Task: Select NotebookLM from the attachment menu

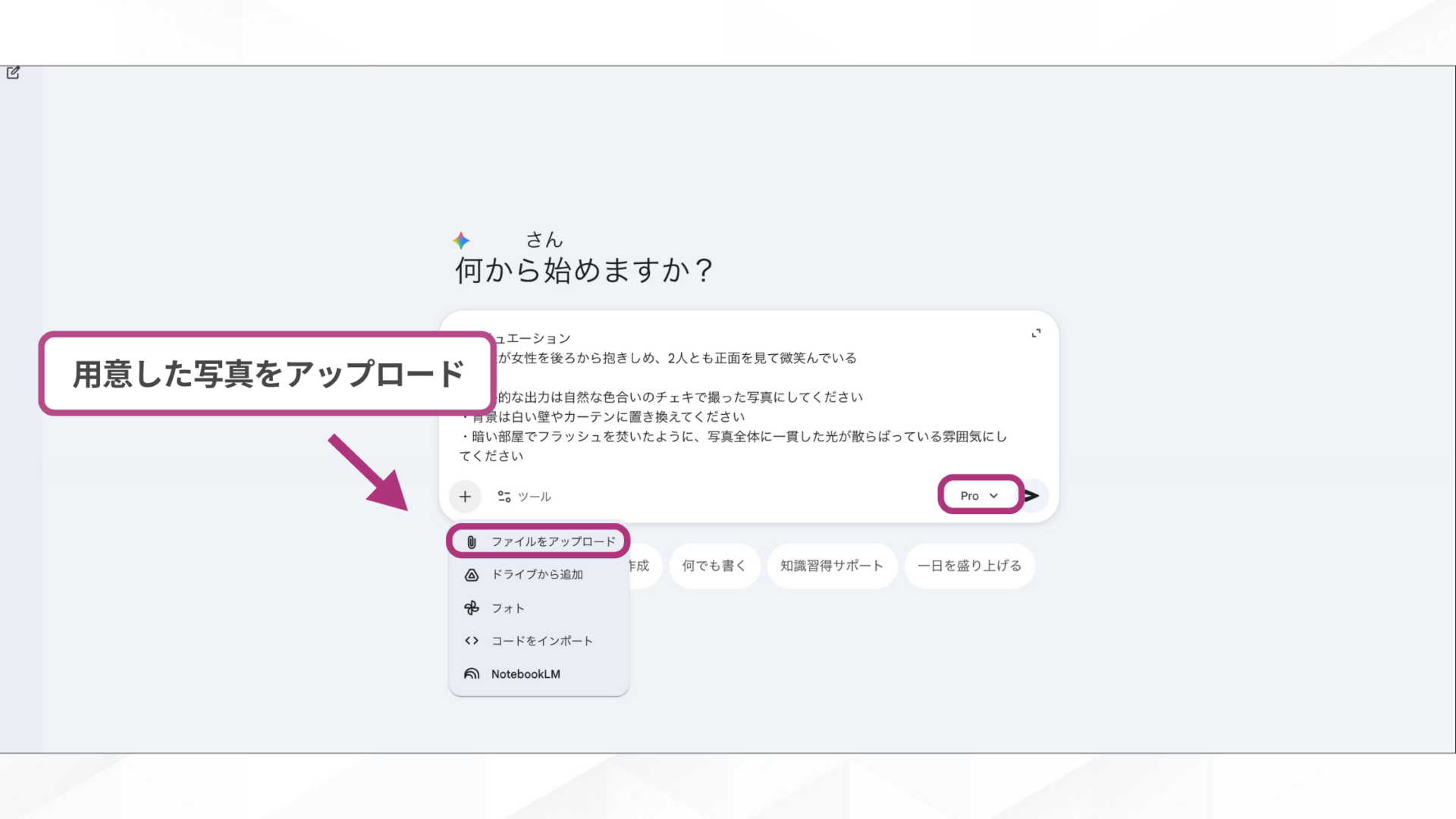Action: point(526,673)
